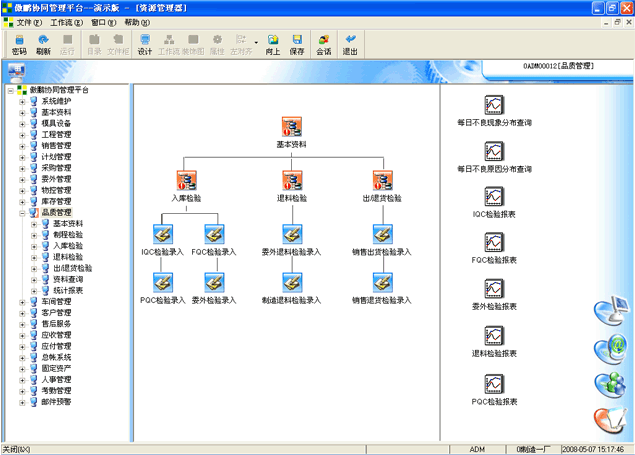This screenshot has width=635, height=455.
Task: Select 统计报表 in the tree
Action: tap(68, 290)
